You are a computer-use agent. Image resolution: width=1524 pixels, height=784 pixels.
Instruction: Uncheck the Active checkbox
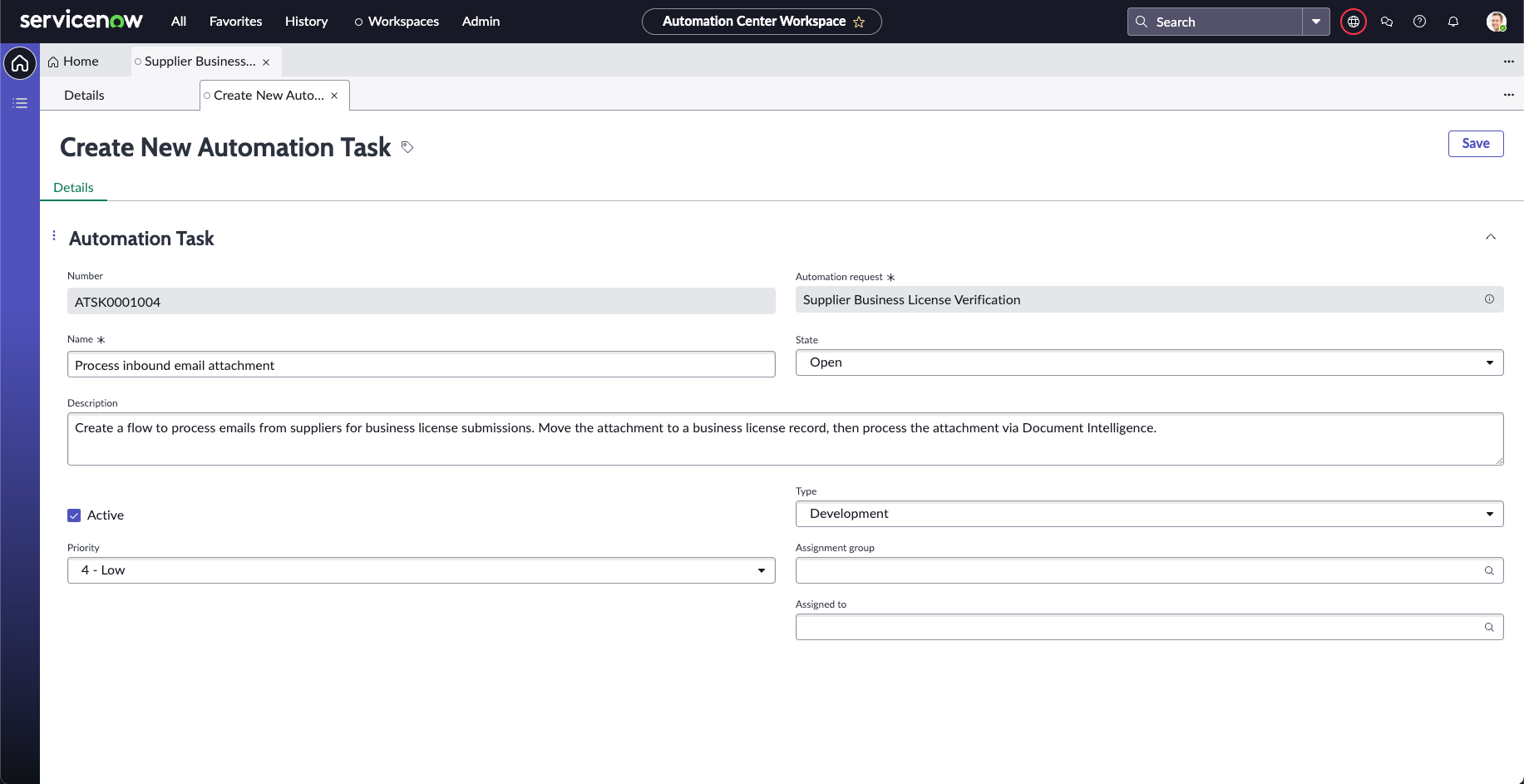click(x=74, y=515)
